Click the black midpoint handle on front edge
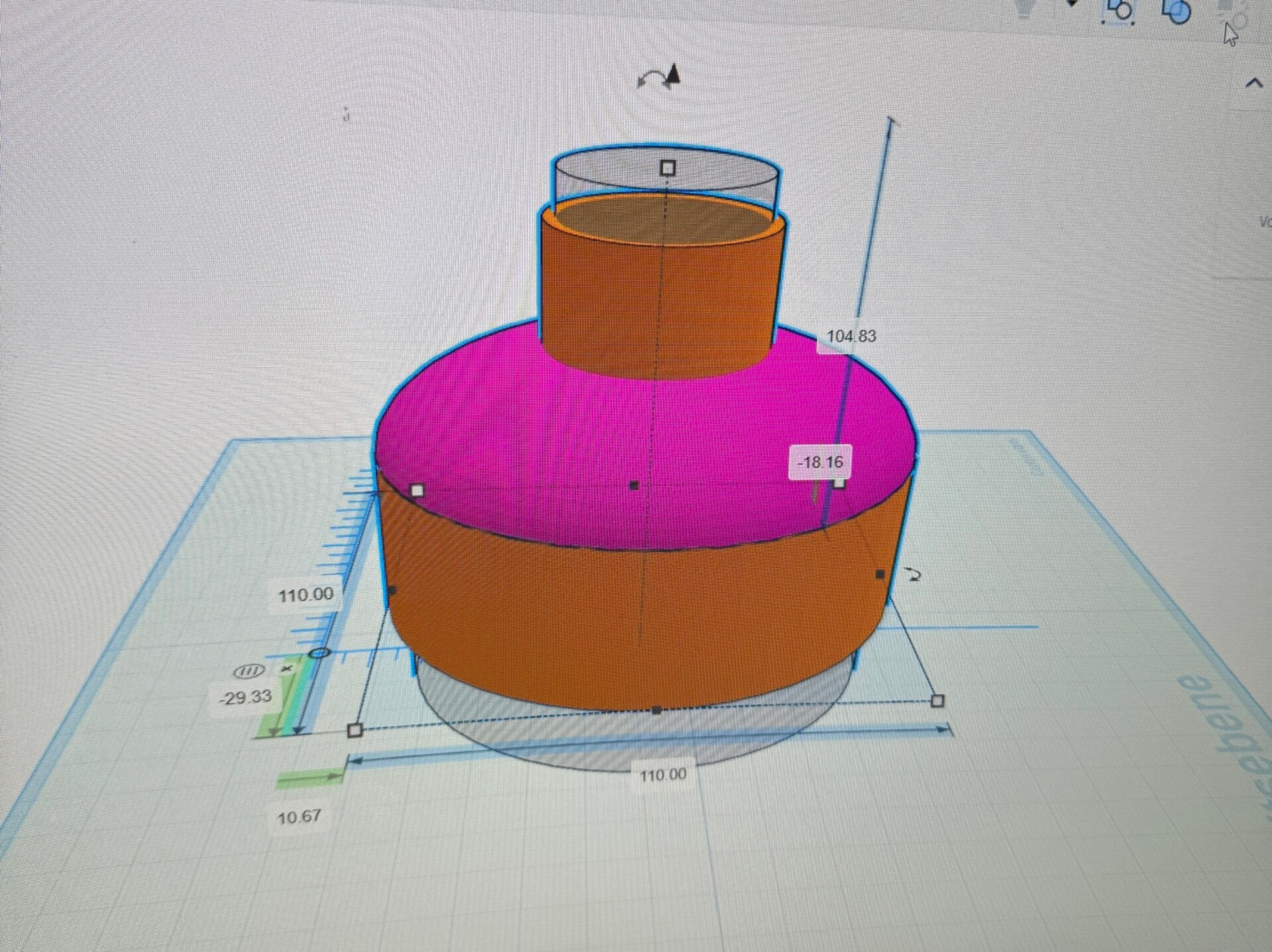 (657, 710)
